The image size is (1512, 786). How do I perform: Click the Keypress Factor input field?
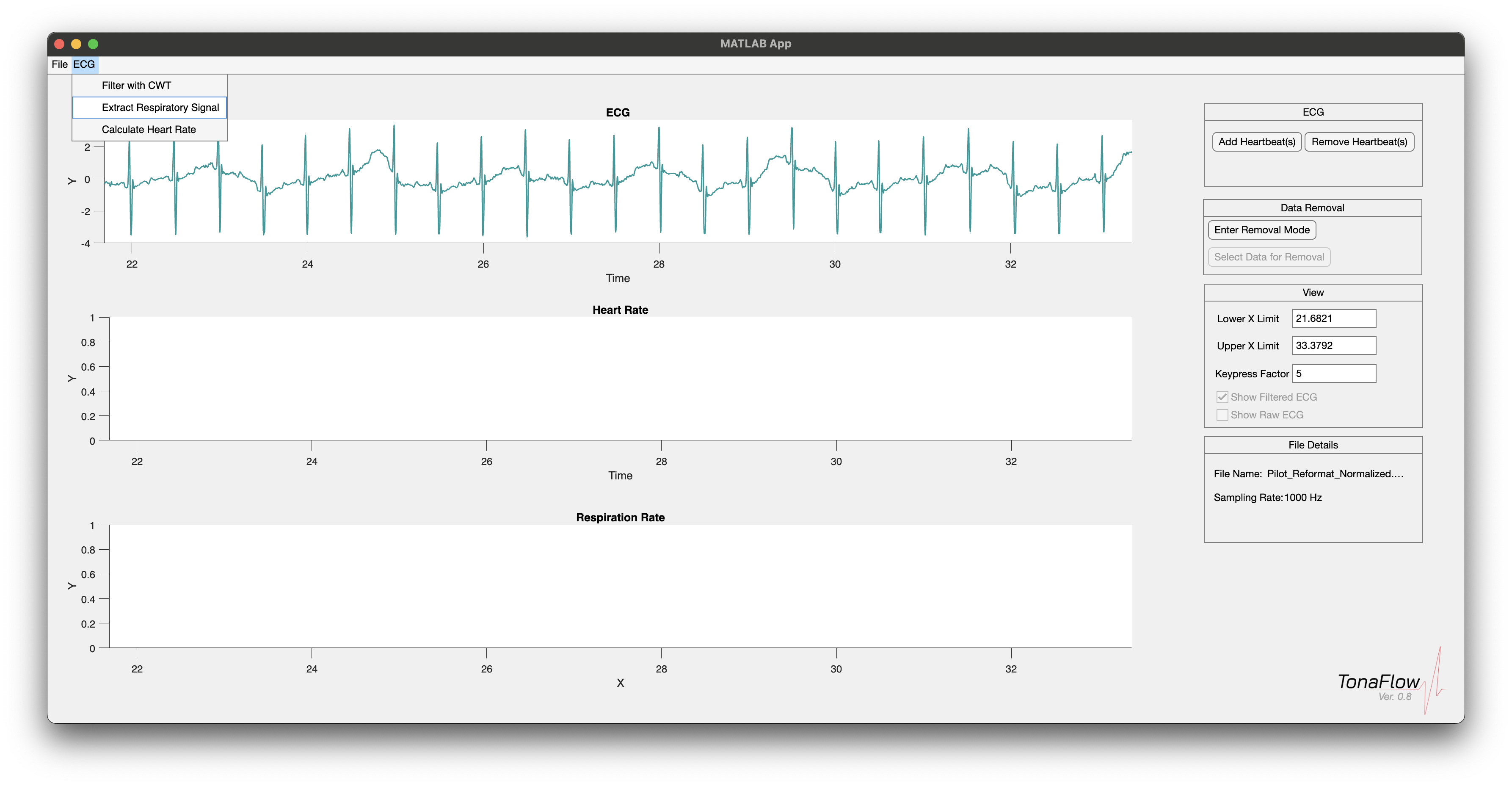coord(1333,374)
